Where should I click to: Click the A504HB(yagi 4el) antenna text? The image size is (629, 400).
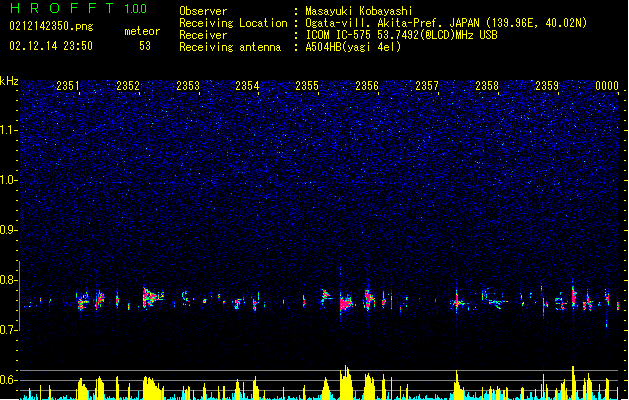pos(353,47)
